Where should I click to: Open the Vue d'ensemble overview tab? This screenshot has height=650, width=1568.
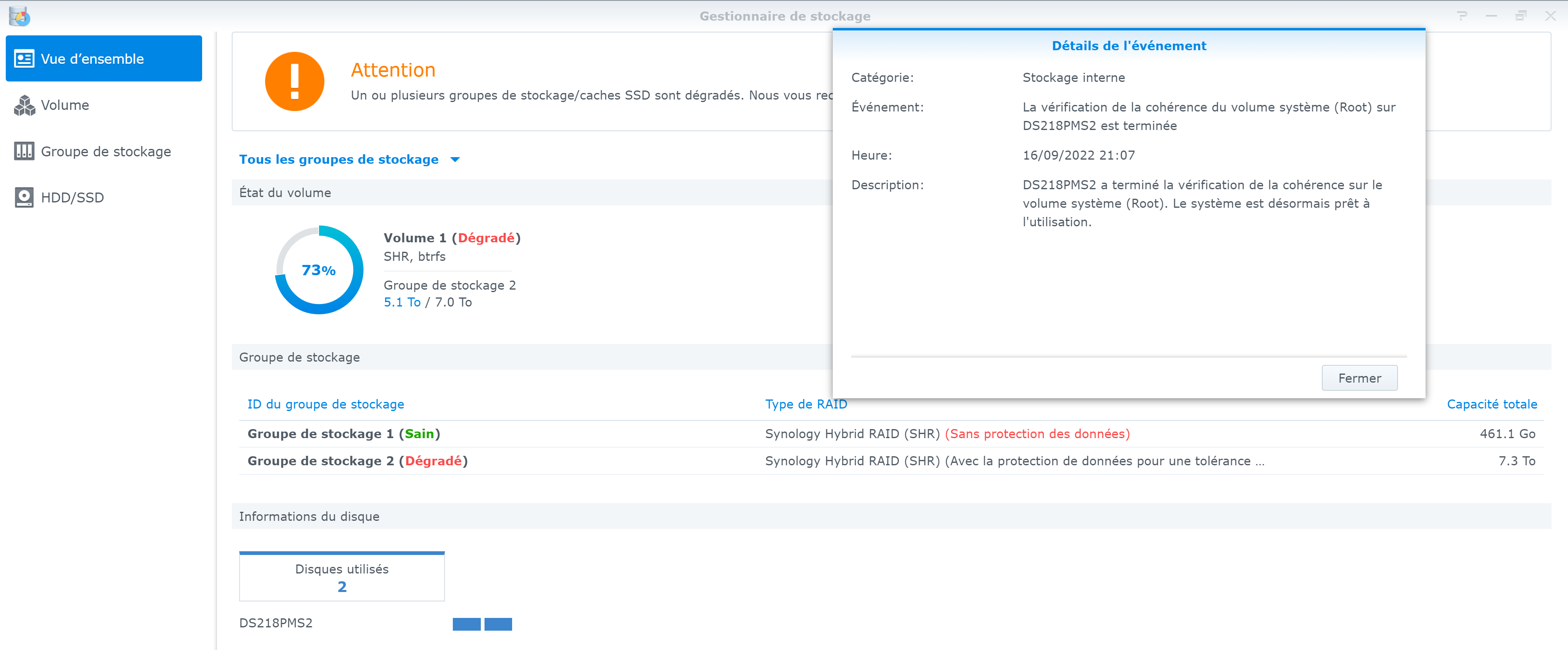103,58
